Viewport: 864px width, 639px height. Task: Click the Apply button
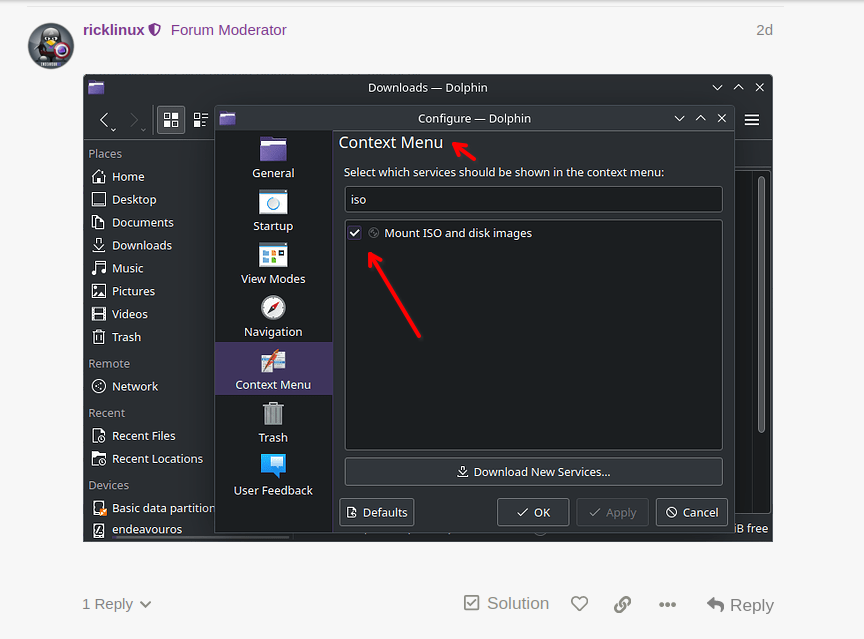(x=612, y=512)
